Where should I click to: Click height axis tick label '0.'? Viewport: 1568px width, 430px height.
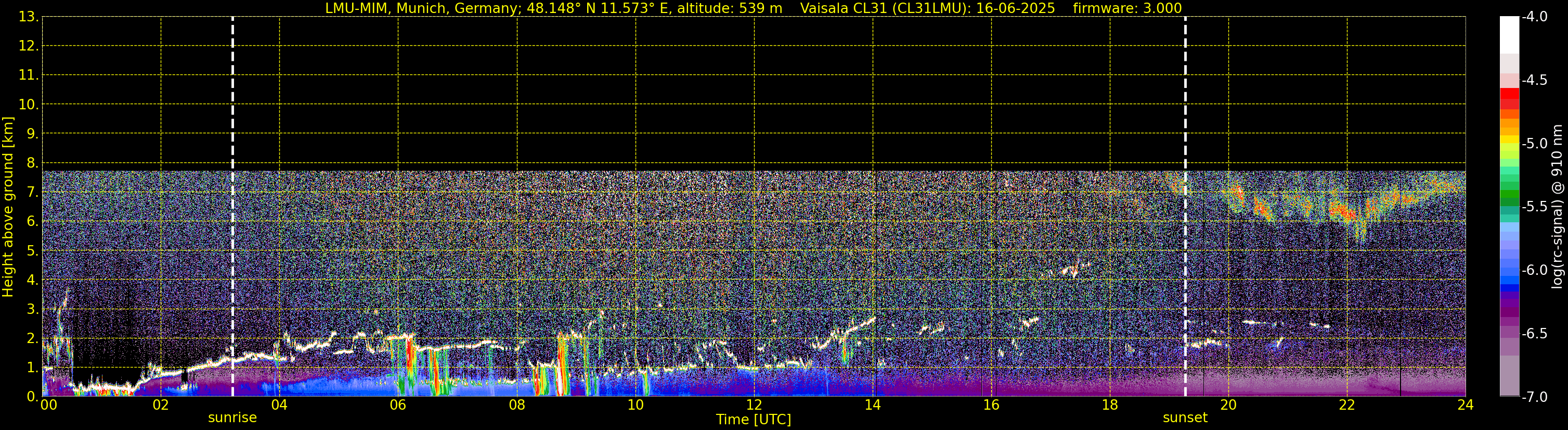click(32, 397)
